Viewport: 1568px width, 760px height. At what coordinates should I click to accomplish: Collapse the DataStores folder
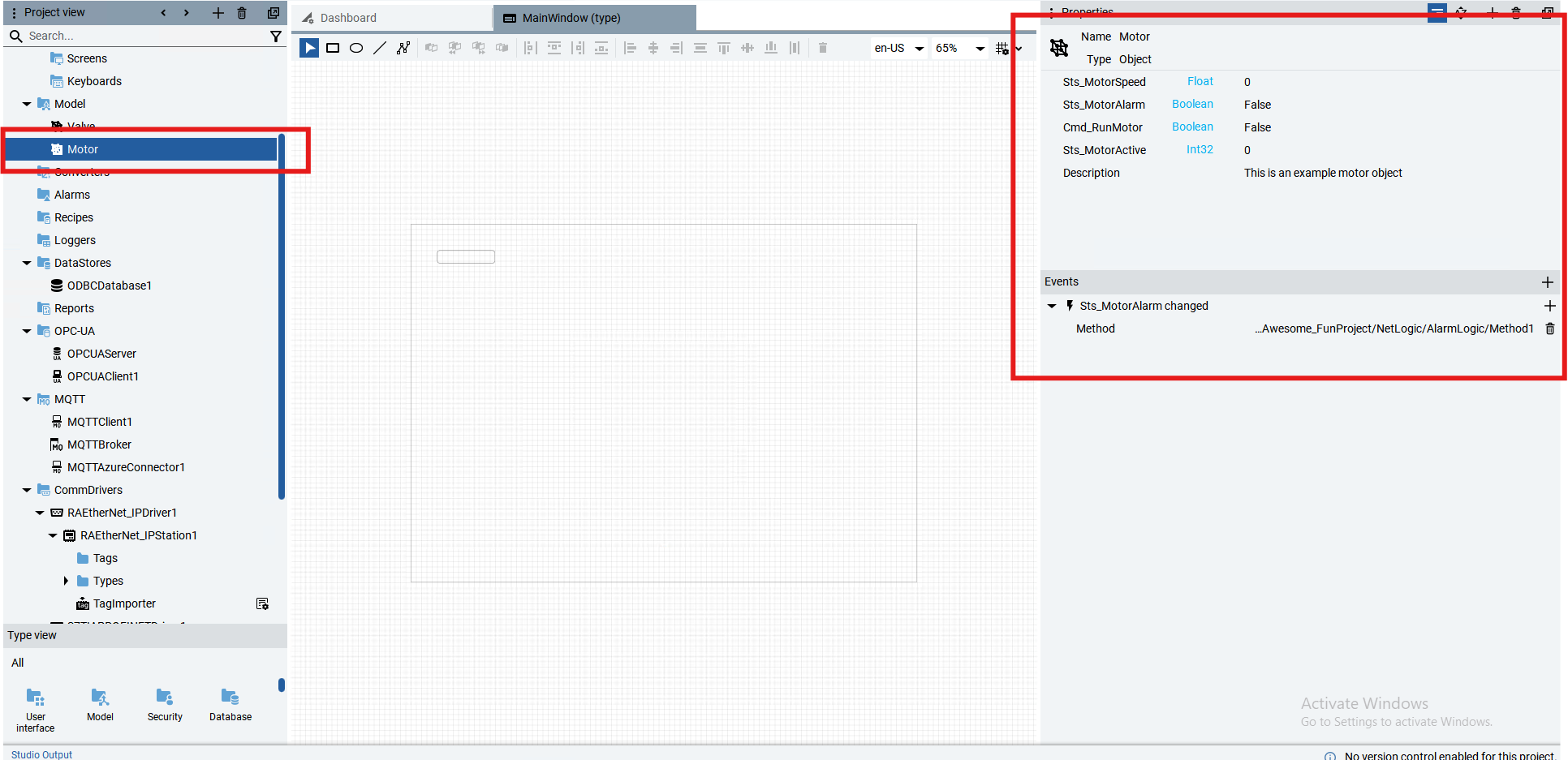point(27,263)
